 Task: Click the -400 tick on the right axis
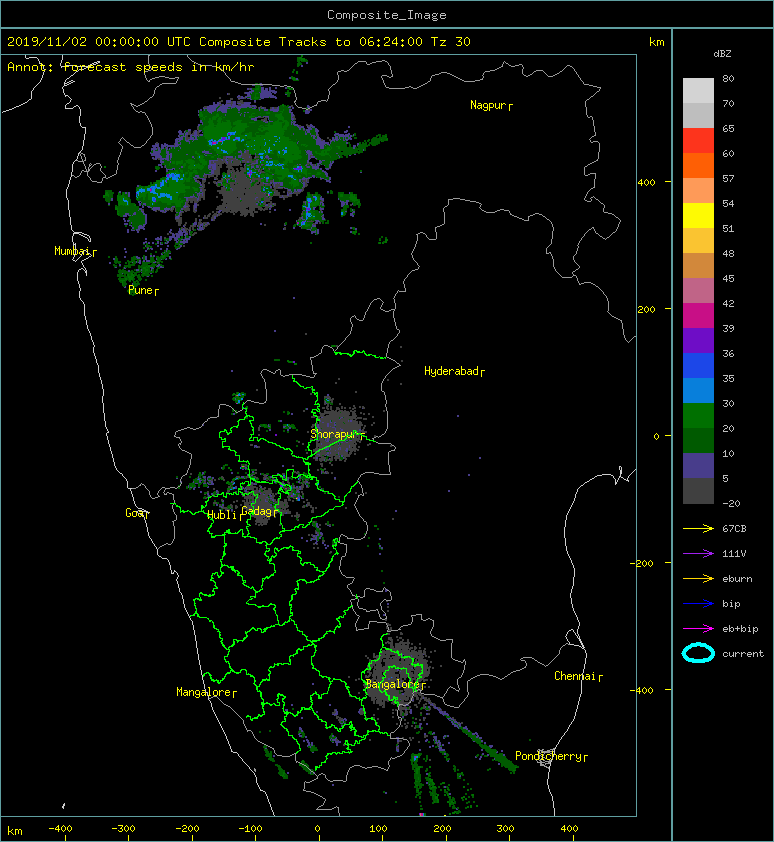(642, 690)
